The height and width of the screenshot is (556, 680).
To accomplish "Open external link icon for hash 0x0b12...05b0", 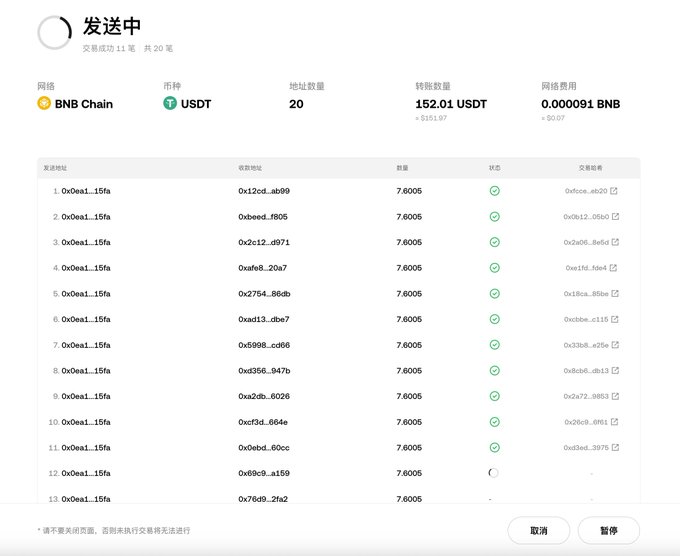I will point(615,216).
